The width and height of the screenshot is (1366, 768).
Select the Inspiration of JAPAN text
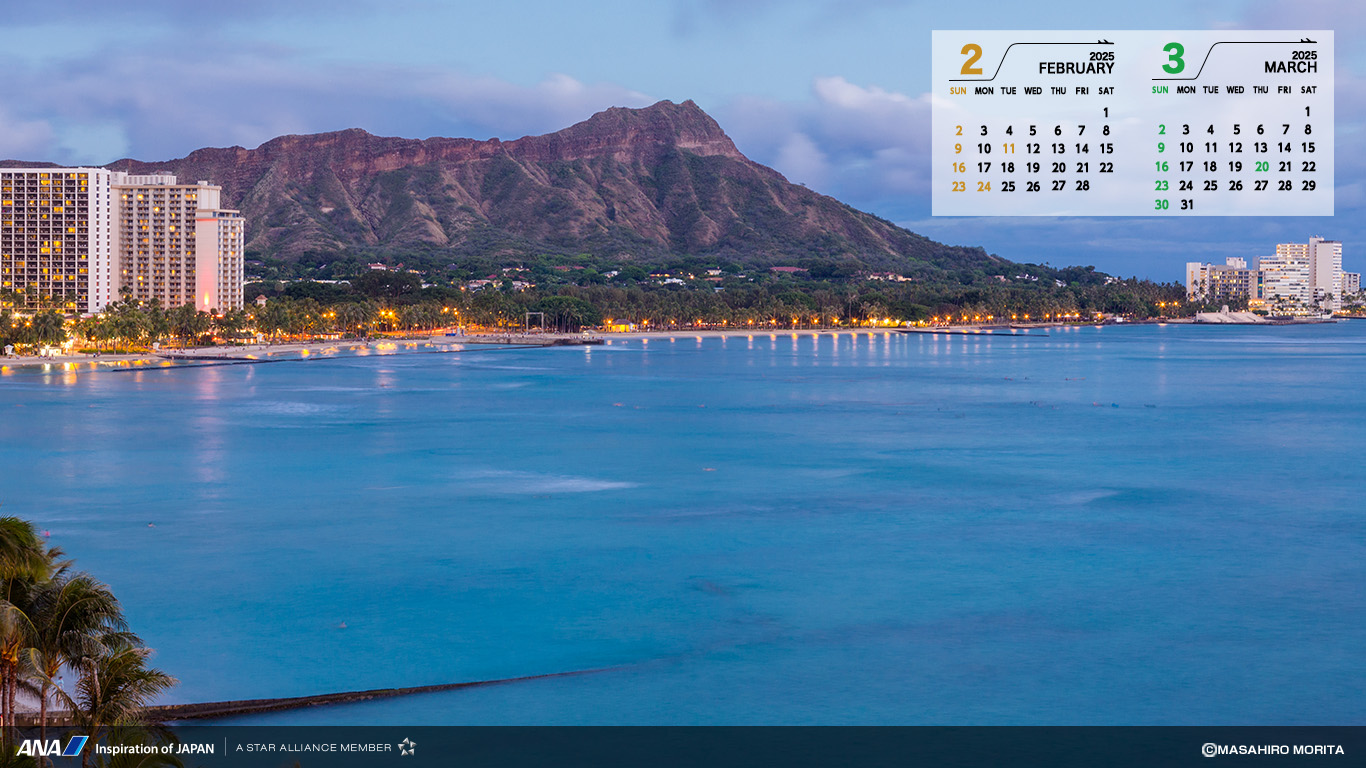154,748
